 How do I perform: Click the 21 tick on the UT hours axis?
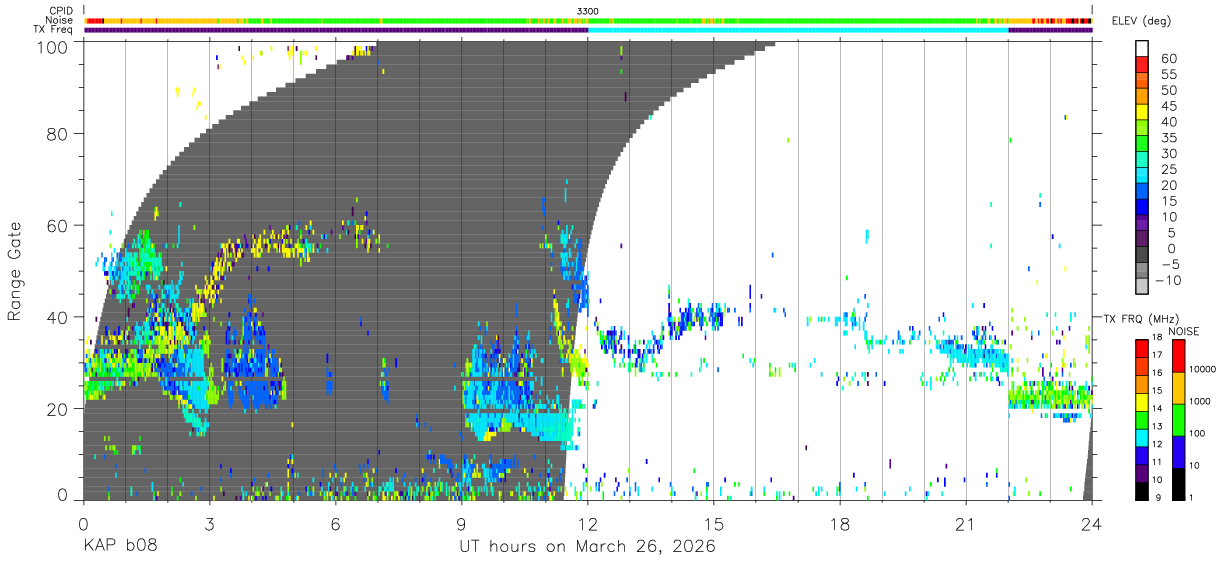point(966,524)
